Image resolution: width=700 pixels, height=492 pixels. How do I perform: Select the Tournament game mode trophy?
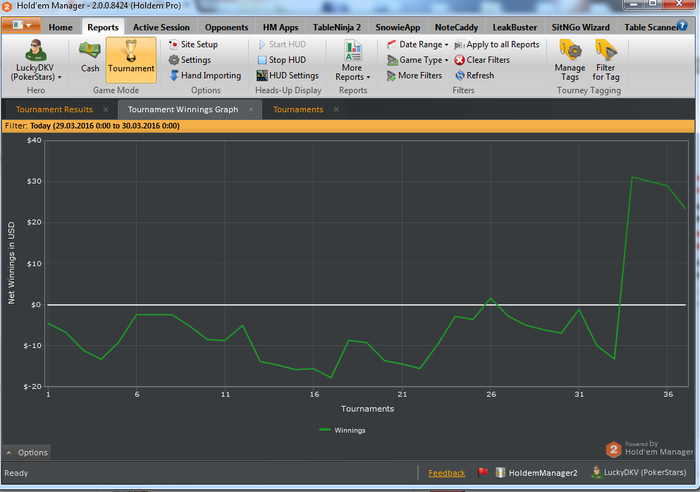(131, 59)
